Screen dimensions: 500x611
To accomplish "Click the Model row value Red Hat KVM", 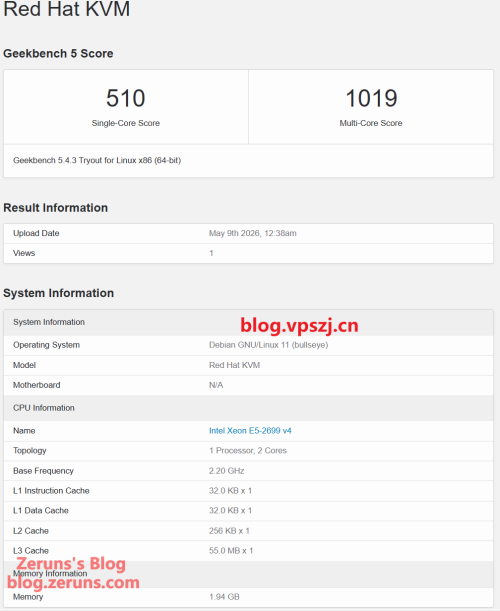I will coord(235,365).
